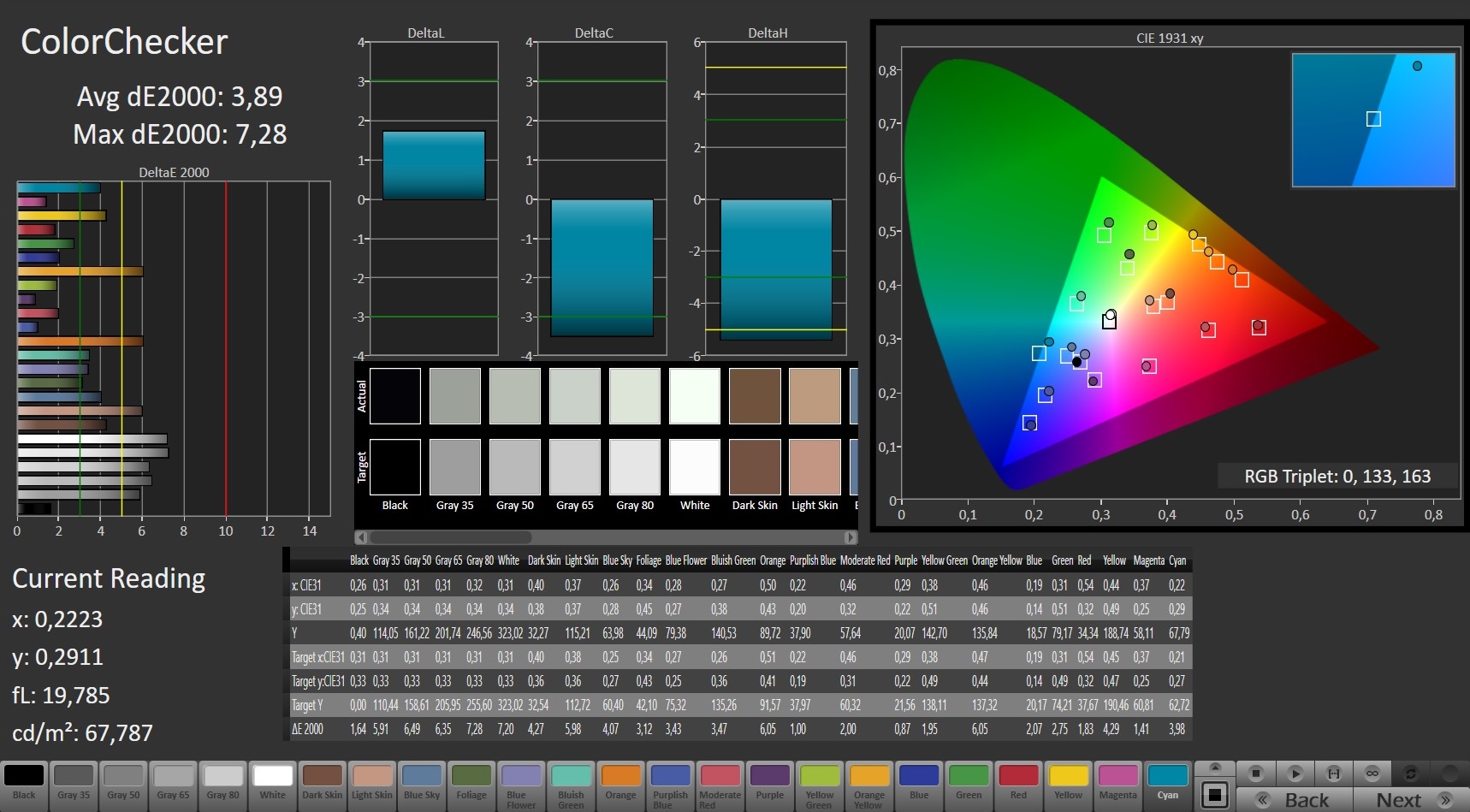Select the Light Skin patch button
The height and width of the screenshot is (812, 1470).
click(x=371, y=785)
